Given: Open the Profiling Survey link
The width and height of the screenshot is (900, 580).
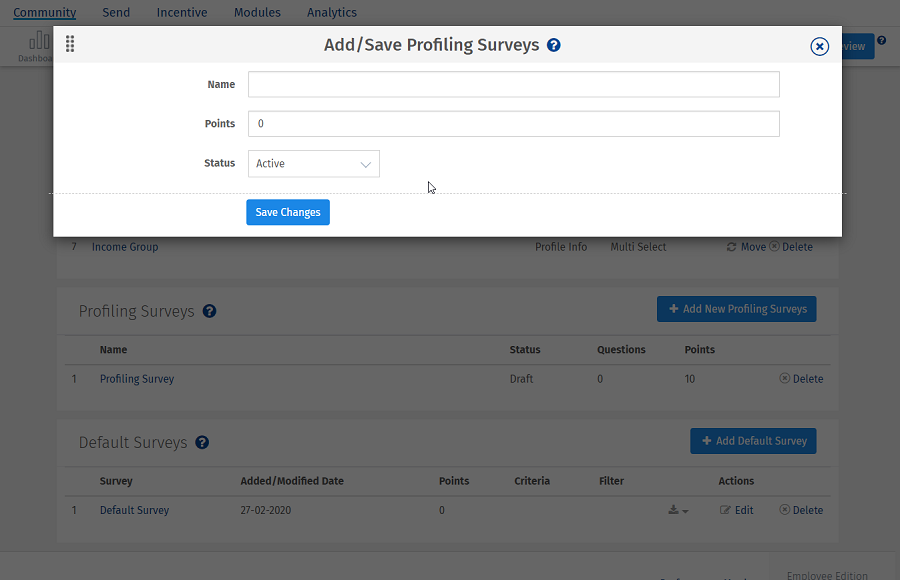Looking at the screenshot, I should click(135, 378).
